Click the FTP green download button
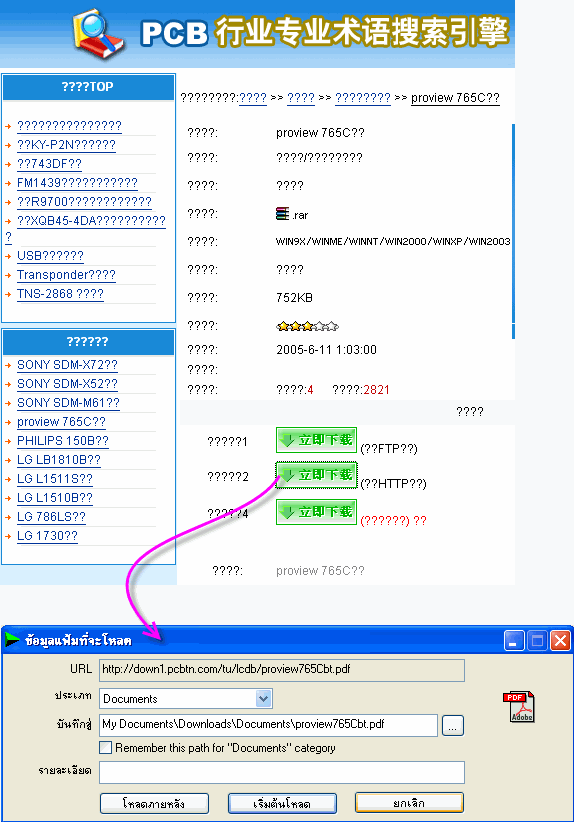 (x=317, y=440)
